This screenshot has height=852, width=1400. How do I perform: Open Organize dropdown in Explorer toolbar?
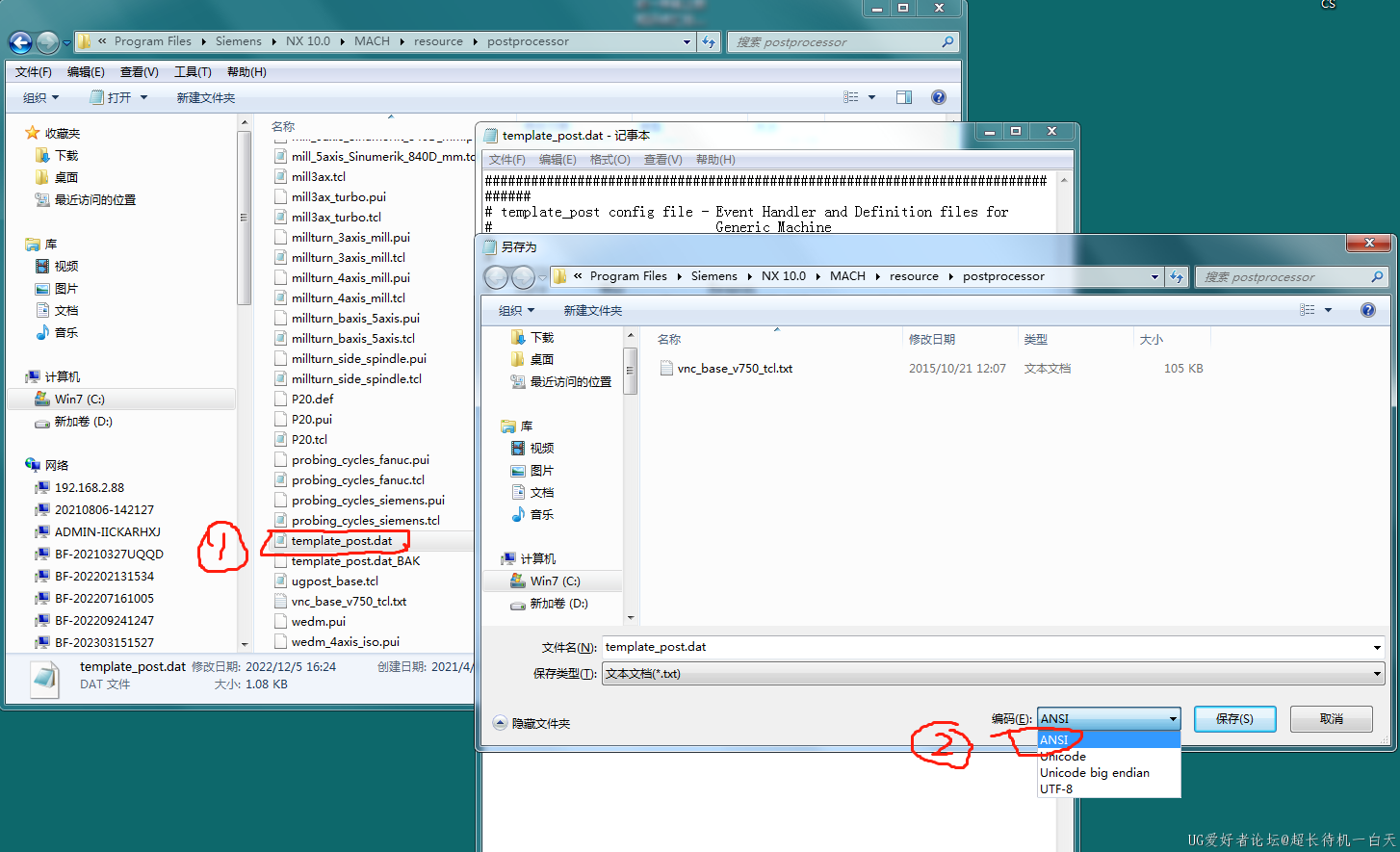click(40, 97)
